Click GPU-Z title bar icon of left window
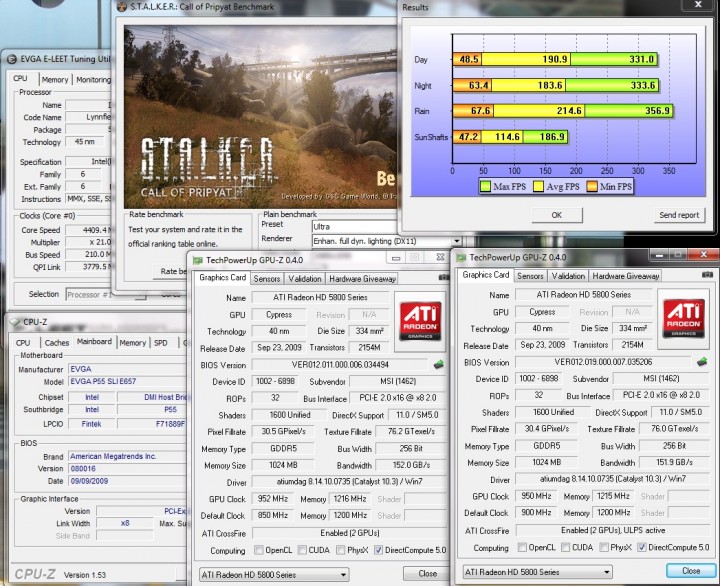Image resolution: width=720 pixels, height=586 pixels. [x=197, y=260]
